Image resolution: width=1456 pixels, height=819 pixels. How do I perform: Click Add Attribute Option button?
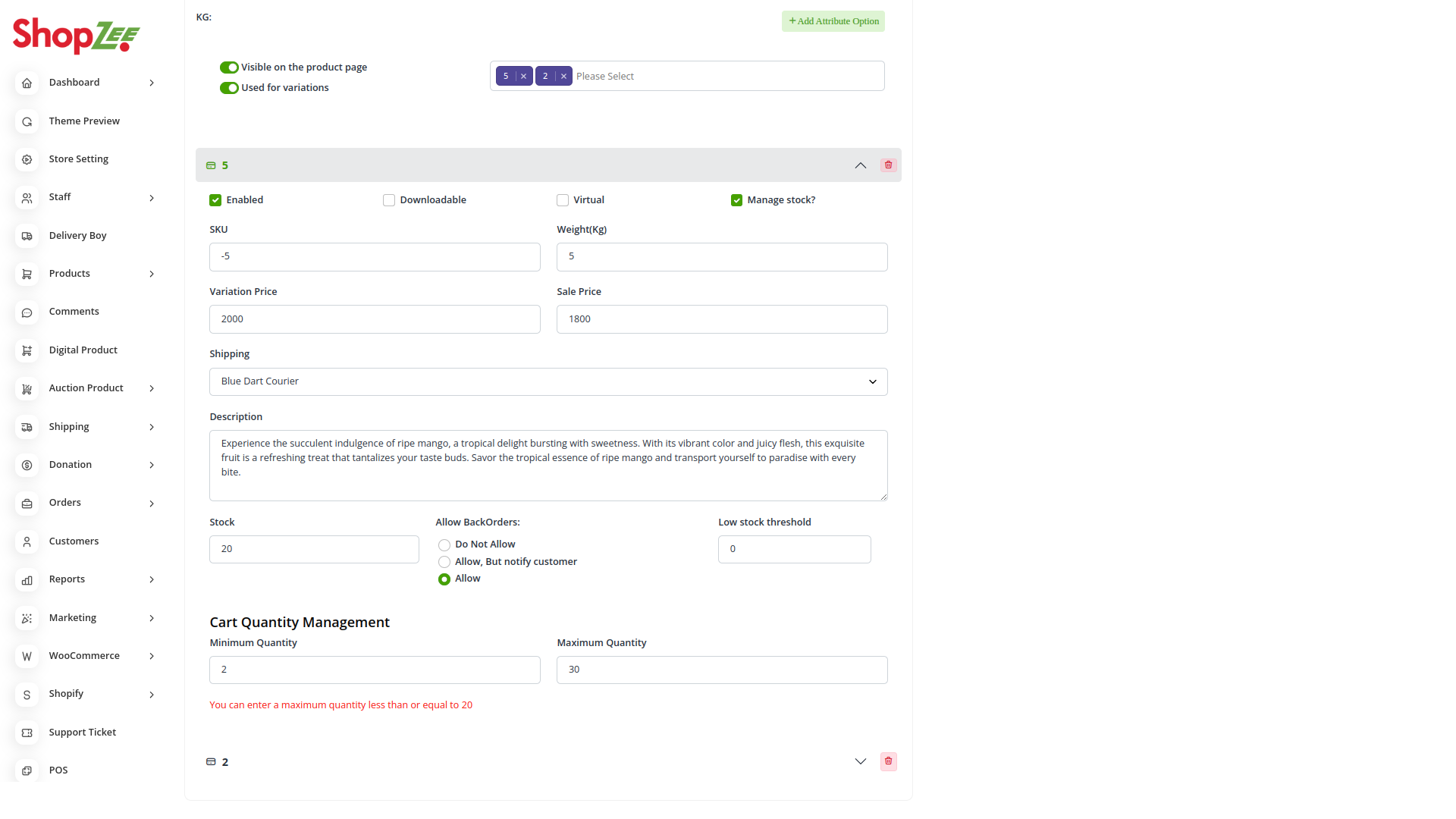(x=833, y=21)
